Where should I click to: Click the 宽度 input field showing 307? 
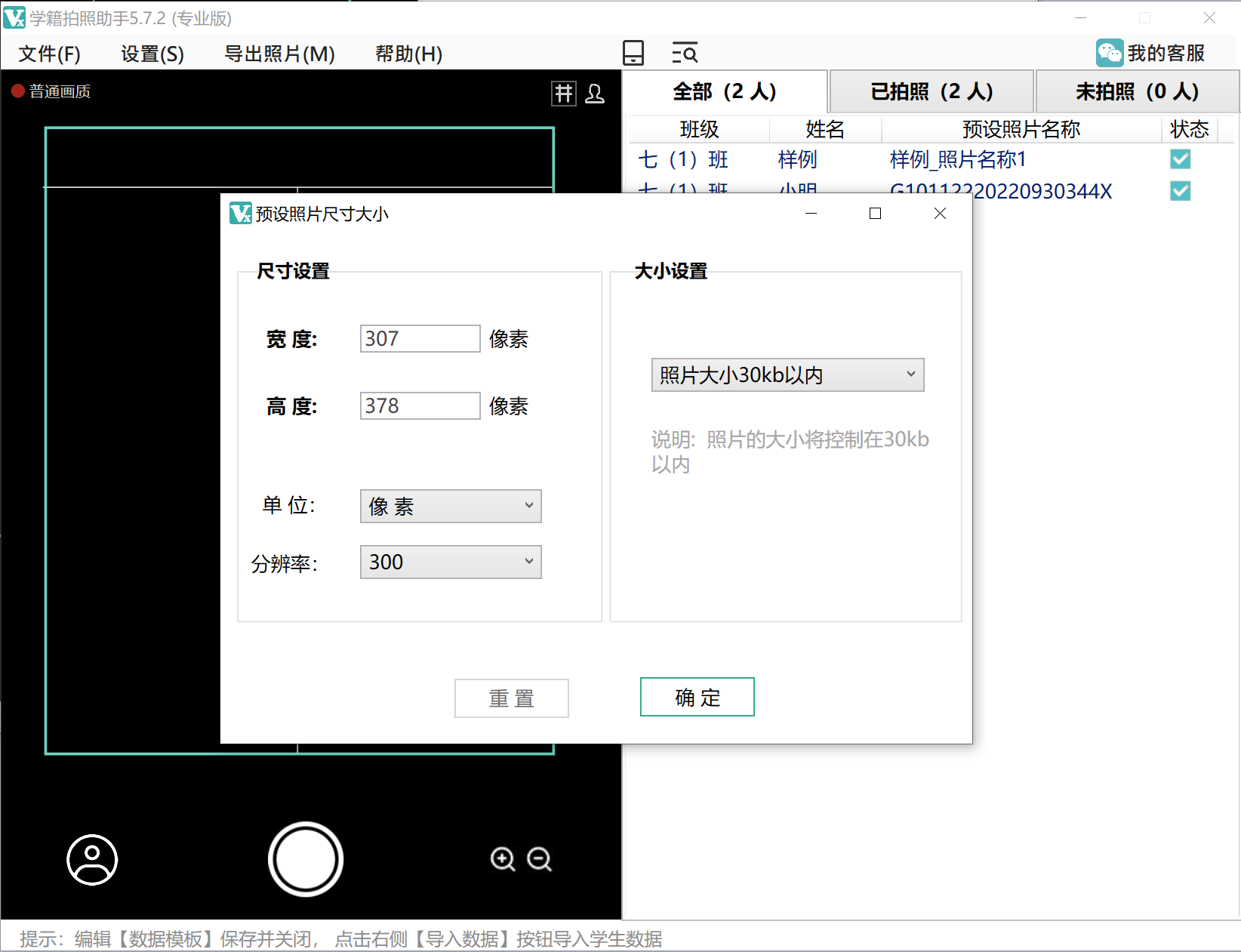420,339
